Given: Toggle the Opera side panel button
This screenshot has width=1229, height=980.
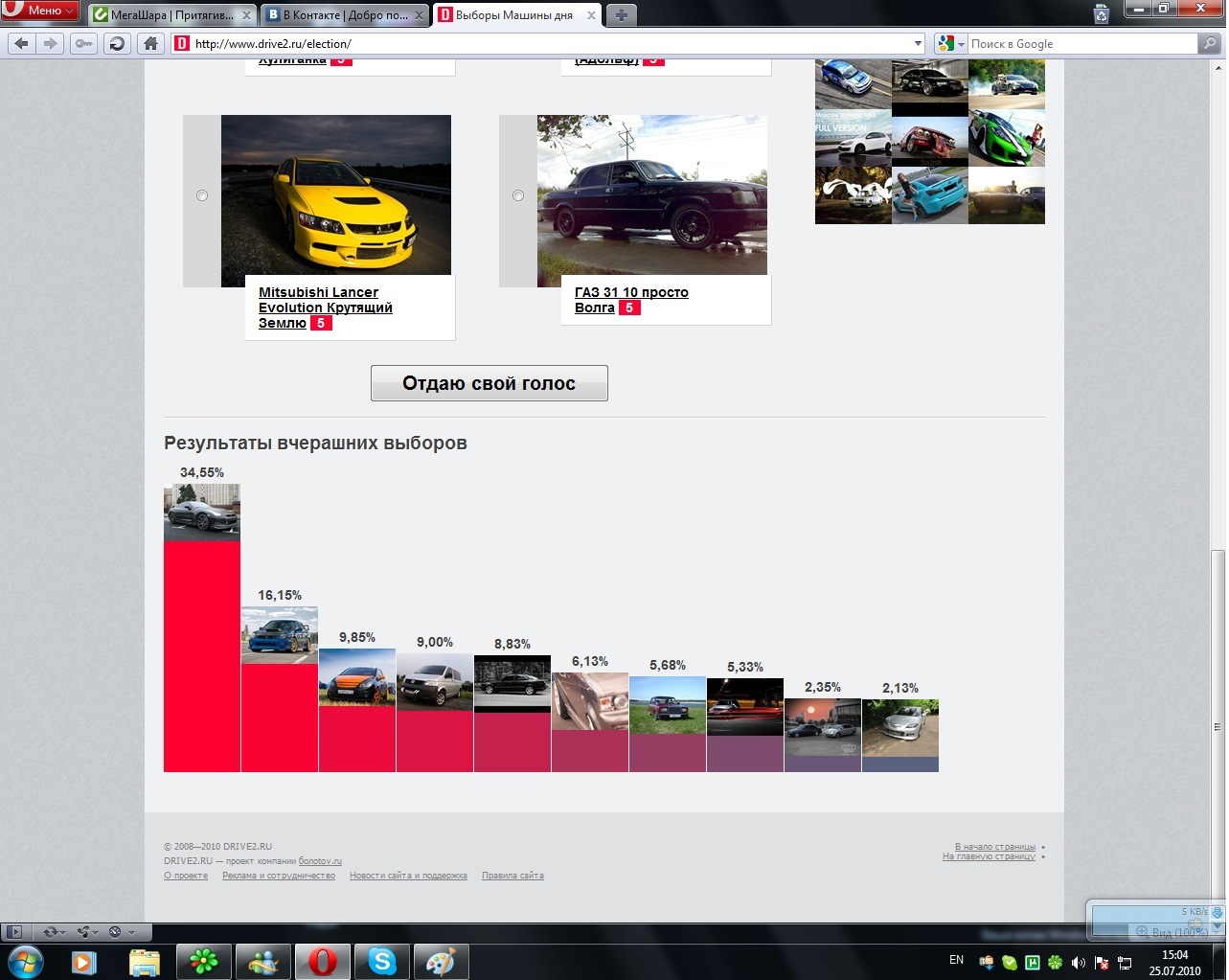Looking at the screenshot, I should (13, 931).
